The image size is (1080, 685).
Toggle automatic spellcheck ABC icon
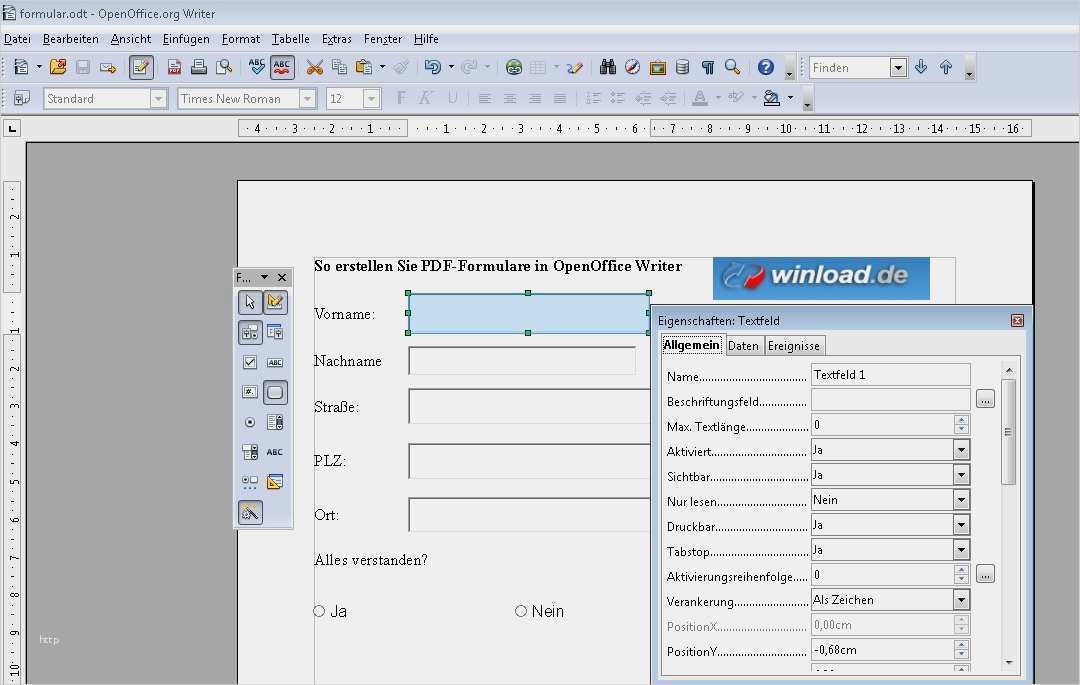[282, 67]
